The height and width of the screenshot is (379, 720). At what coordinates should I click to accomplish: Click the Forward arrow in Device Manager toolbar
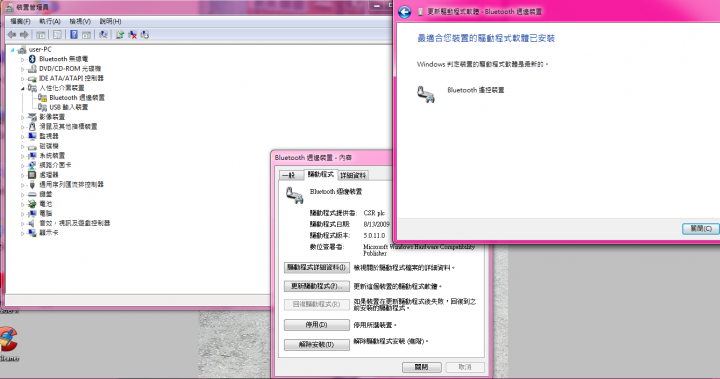pyautogui.click(x=25, y=34)
